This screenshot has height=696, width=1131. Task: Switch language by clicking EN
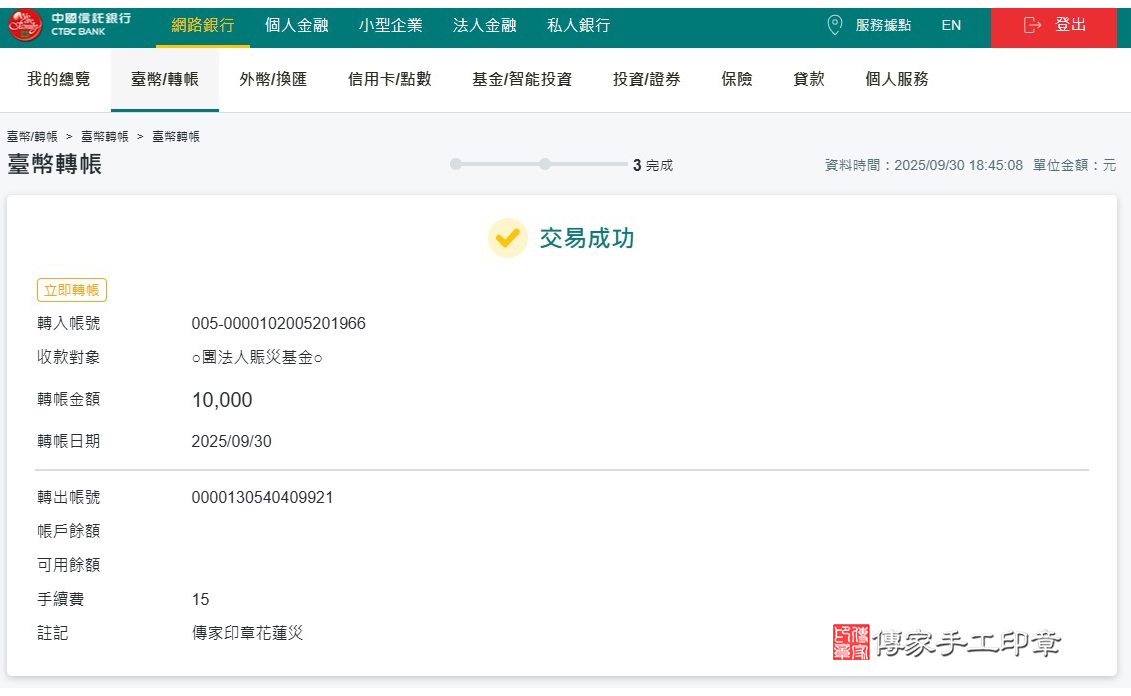(951, 27)
